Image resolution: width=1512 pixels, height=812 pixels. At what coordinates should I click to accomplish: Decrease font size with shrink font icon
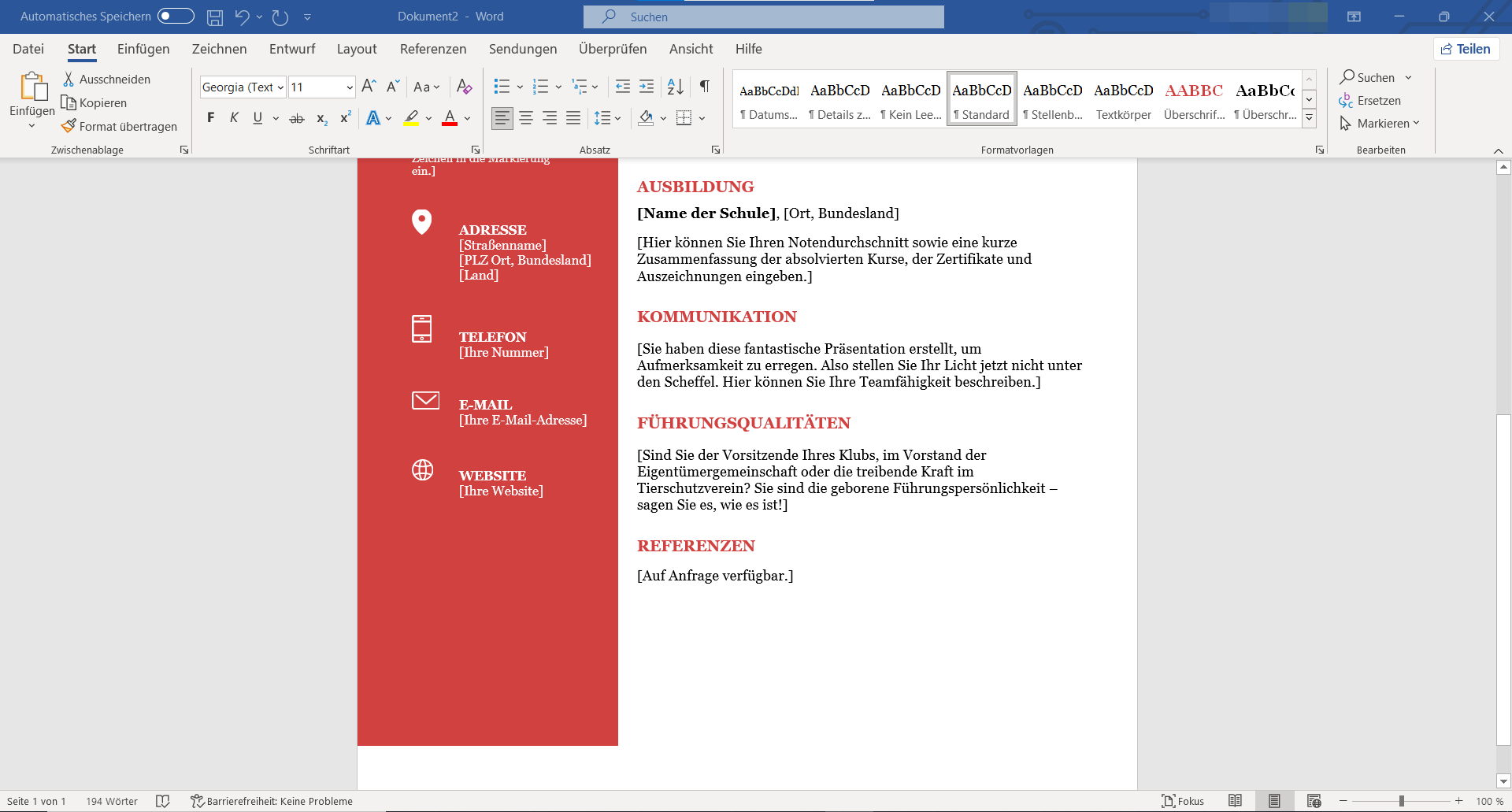tap(392, 87)
